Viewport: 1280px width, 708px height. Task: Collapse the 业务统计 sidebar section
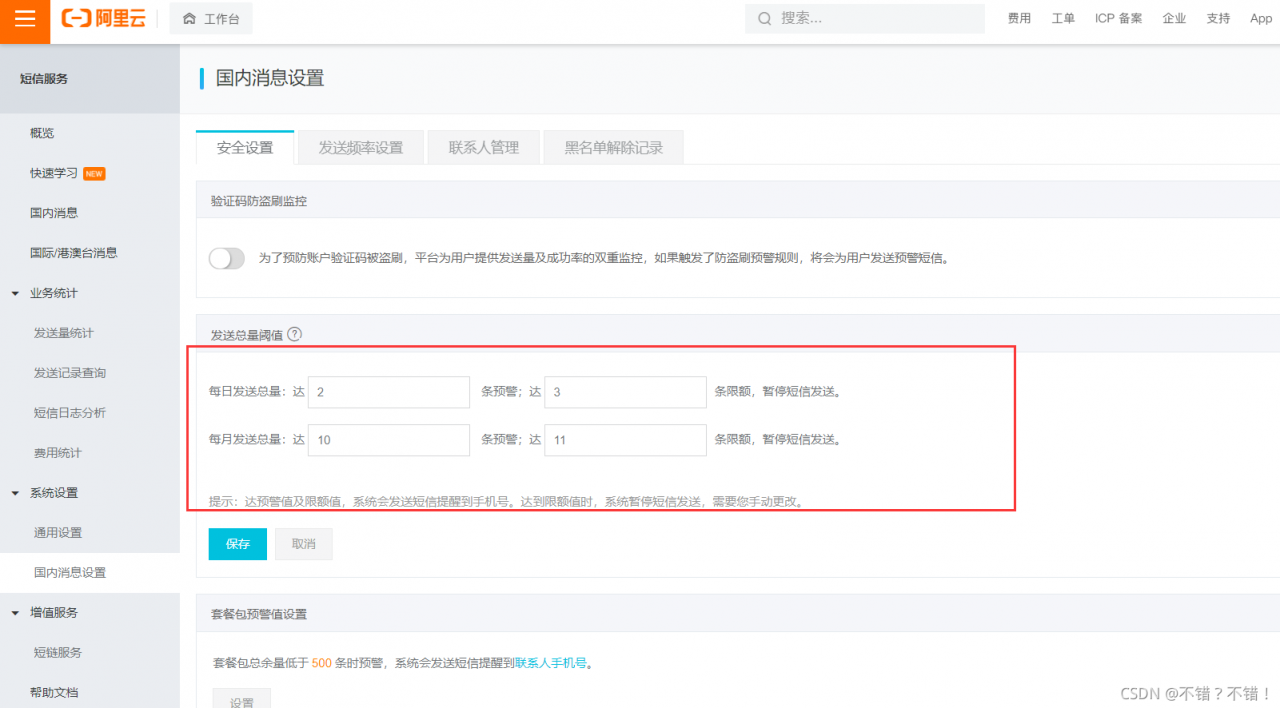click(15, 293)
